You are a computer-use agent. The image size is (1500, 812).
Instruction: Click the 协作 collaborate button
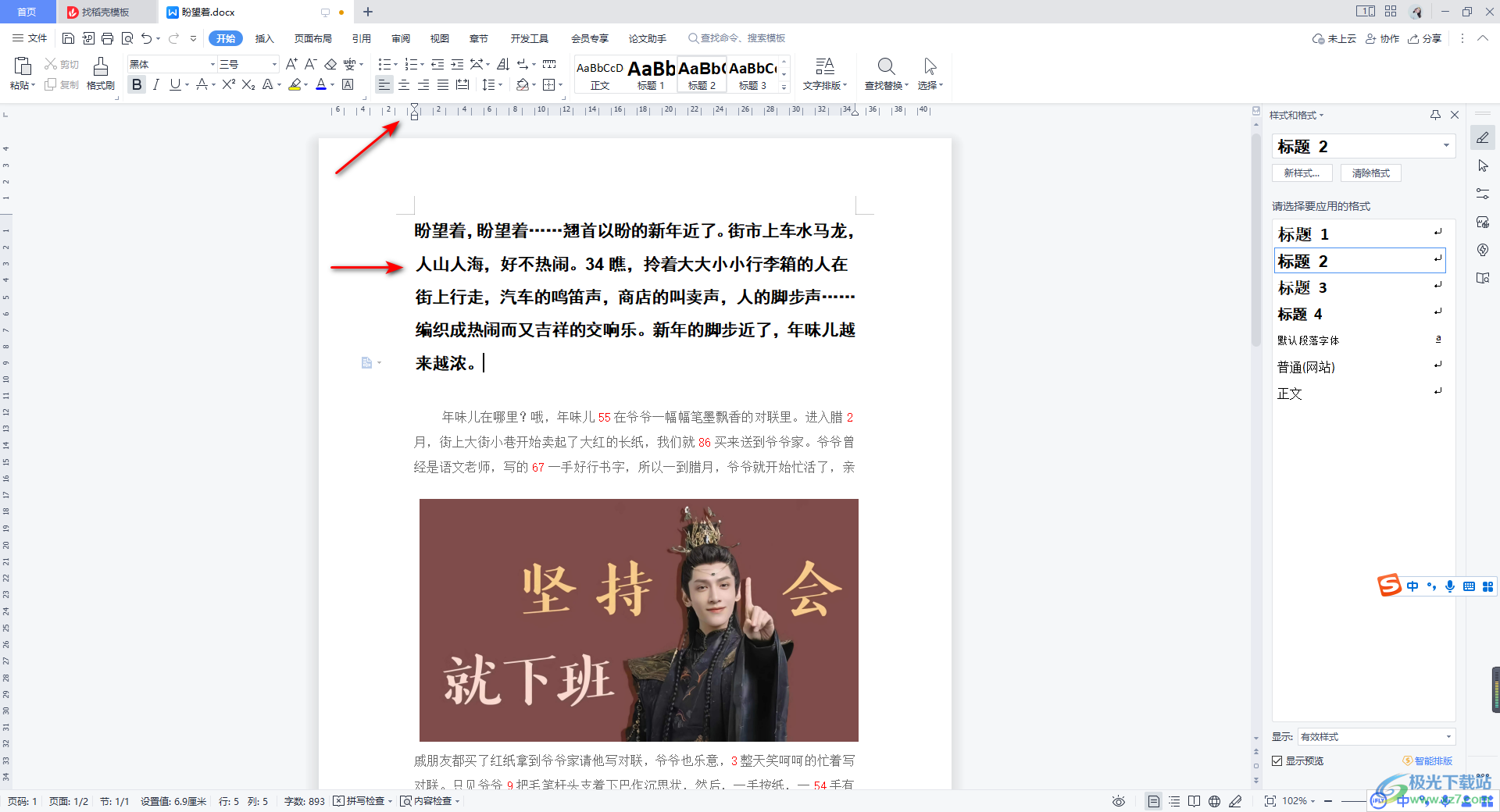click(x=1383, y=38)
